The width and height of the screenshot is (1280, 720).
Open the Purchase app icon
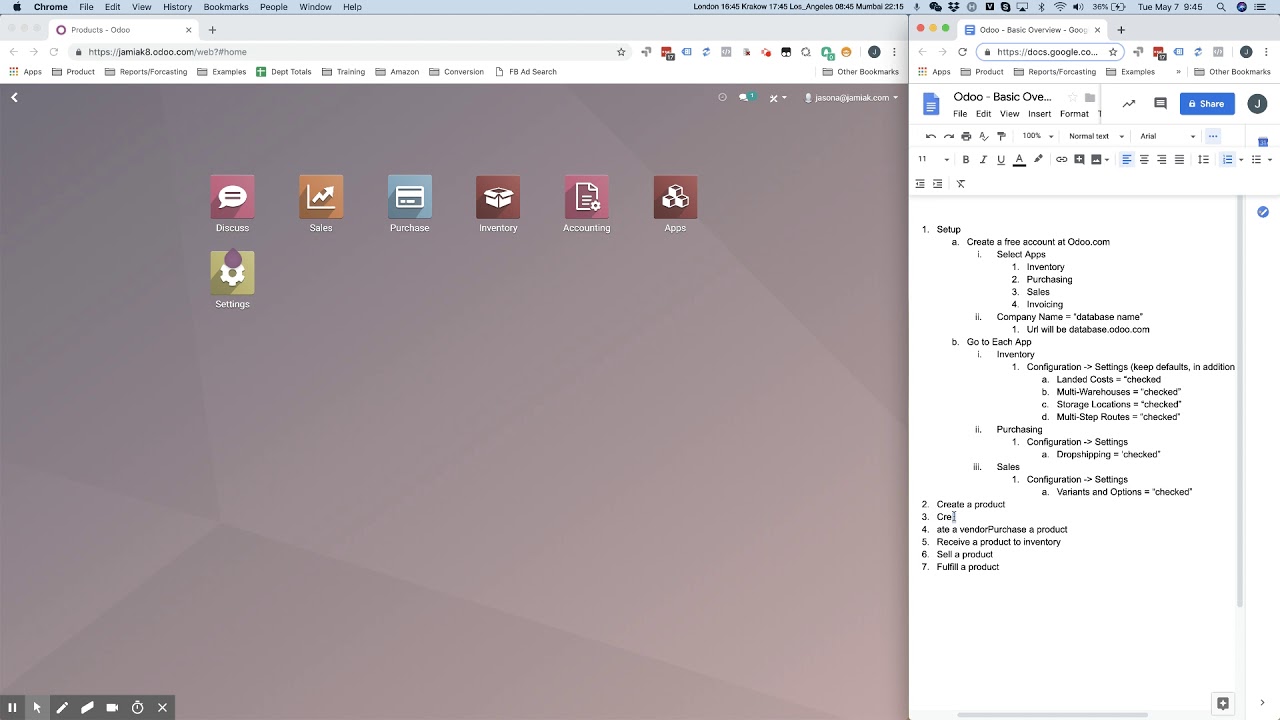[410, 197]
